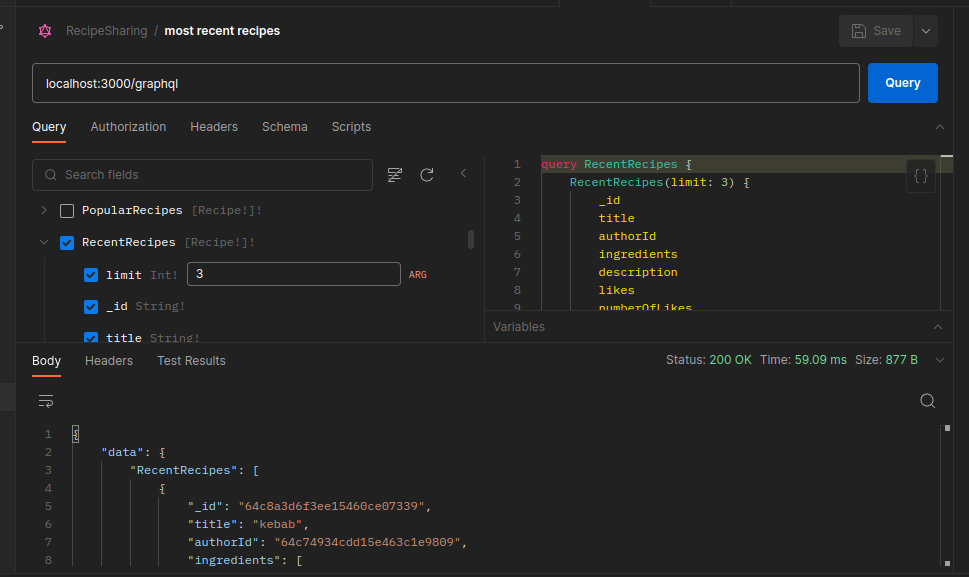Click the Search fields input box
This screenshot has width=969, height=577.
click(202, 175)
